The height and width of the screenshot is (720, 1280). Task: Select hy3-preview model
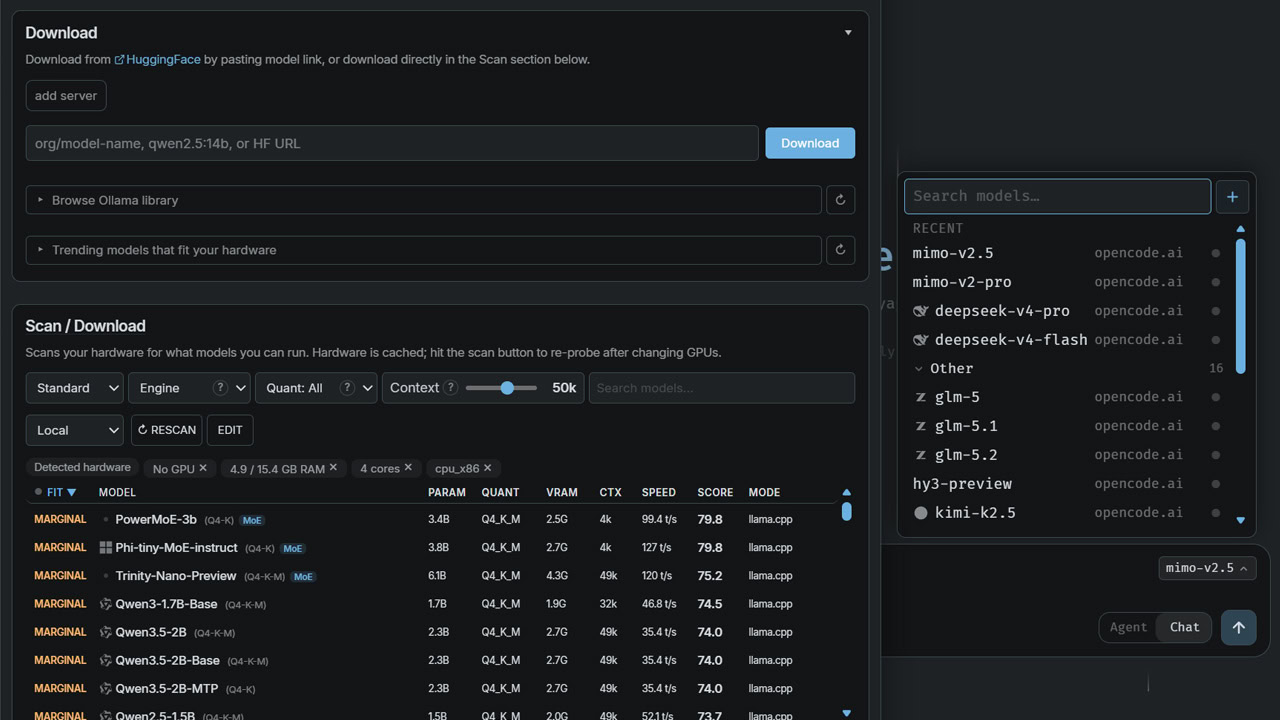coord(1068,484)
